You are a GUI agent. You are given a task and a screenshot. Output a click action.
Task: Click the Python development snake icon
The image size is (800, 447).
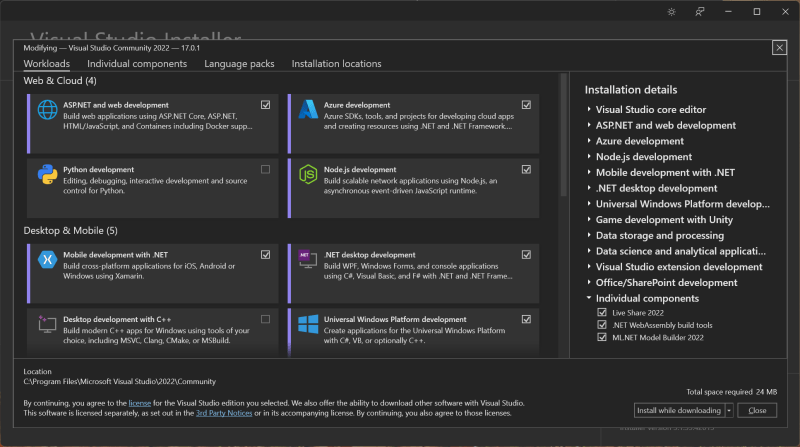(47, 174)
